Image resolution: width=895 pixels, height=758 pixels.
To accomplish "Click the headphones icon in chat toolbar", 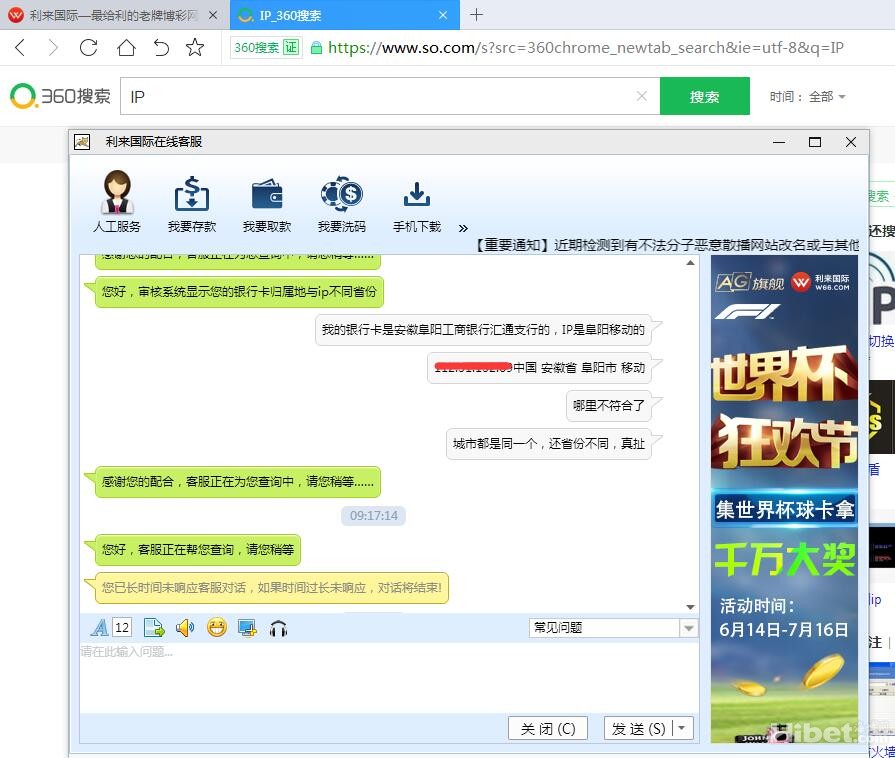I will (x=279, y=628).
